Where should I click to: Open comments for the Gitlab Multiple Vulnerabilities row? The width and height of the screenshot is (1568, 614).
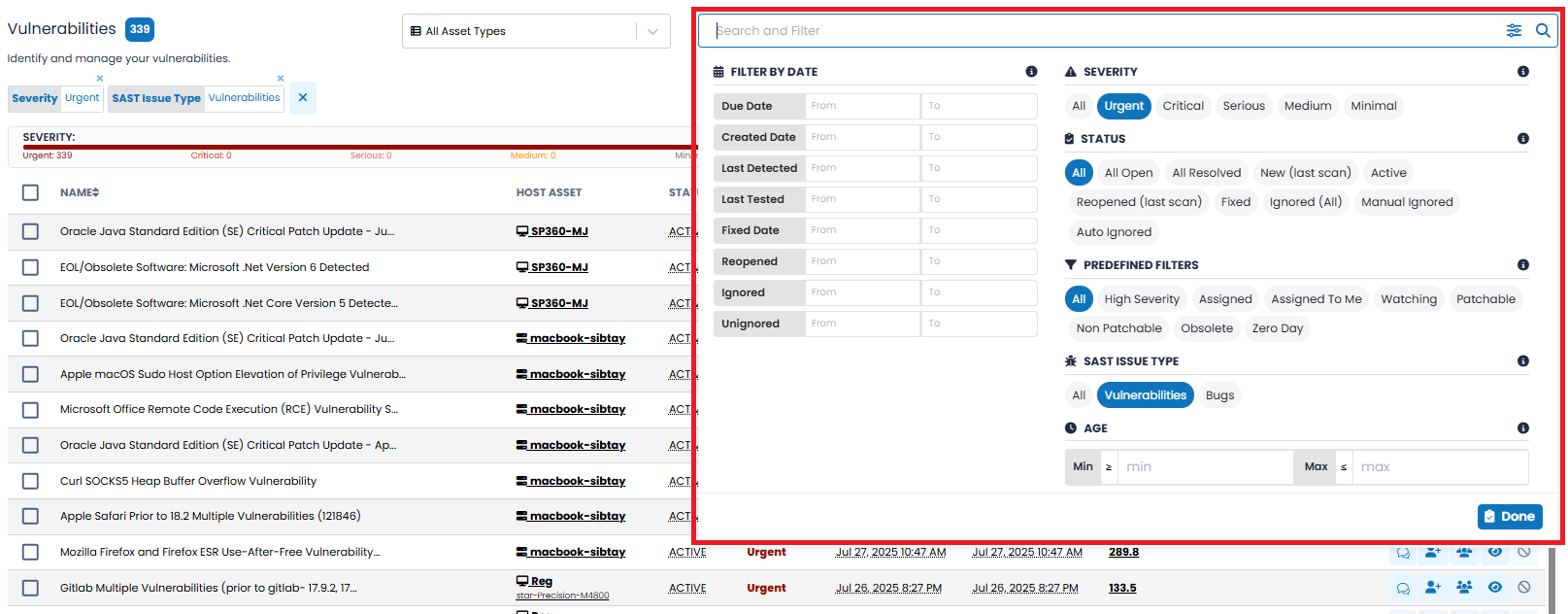pyautogui.click(x=1403, y=588)
